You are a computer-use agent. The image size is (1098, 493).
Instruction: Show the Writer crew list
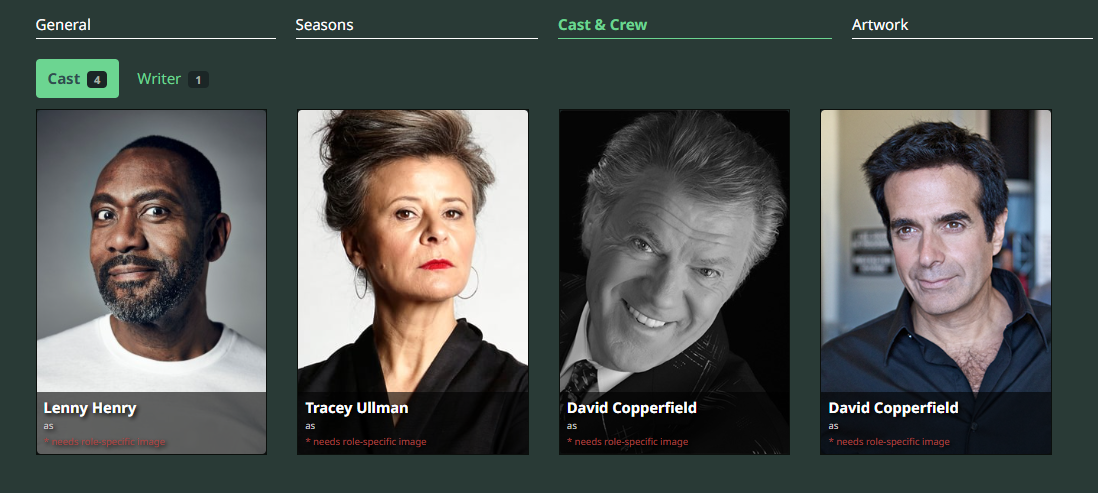point(172,79)
